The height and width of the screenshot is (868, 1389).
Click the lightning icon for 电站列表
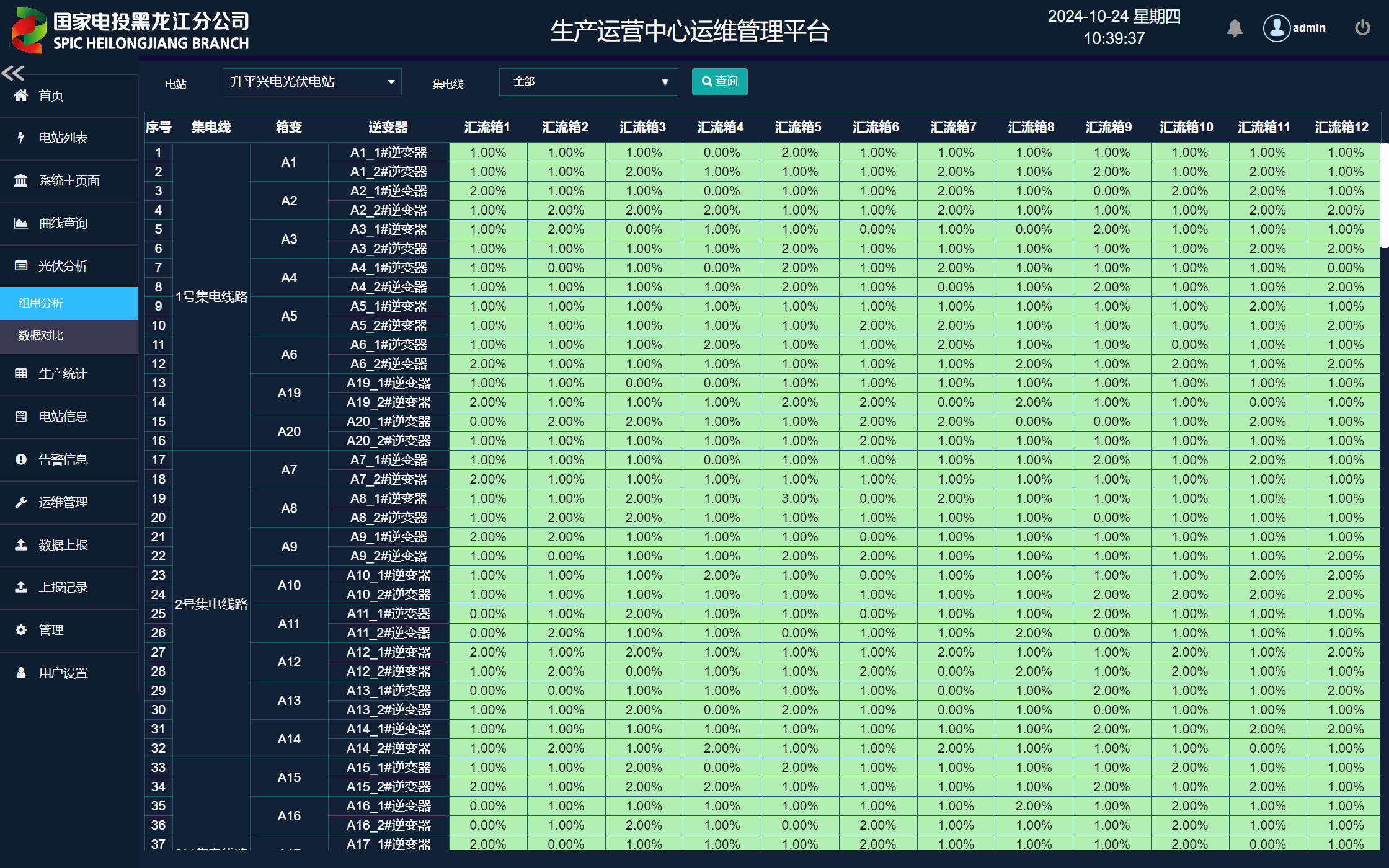click(21, 138)
